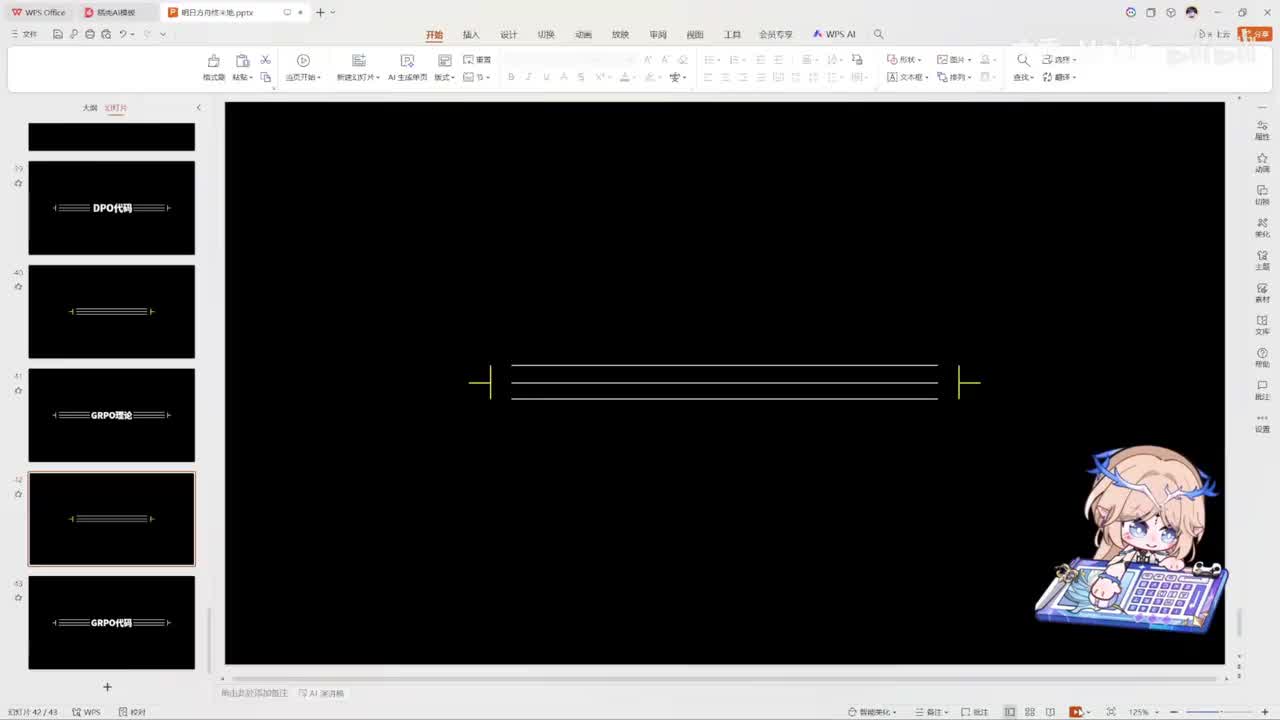The width and height of the screenshot is (1280, 720).
Task: Toggle the star mark on slide 40
Action: (x=18, y=287)
